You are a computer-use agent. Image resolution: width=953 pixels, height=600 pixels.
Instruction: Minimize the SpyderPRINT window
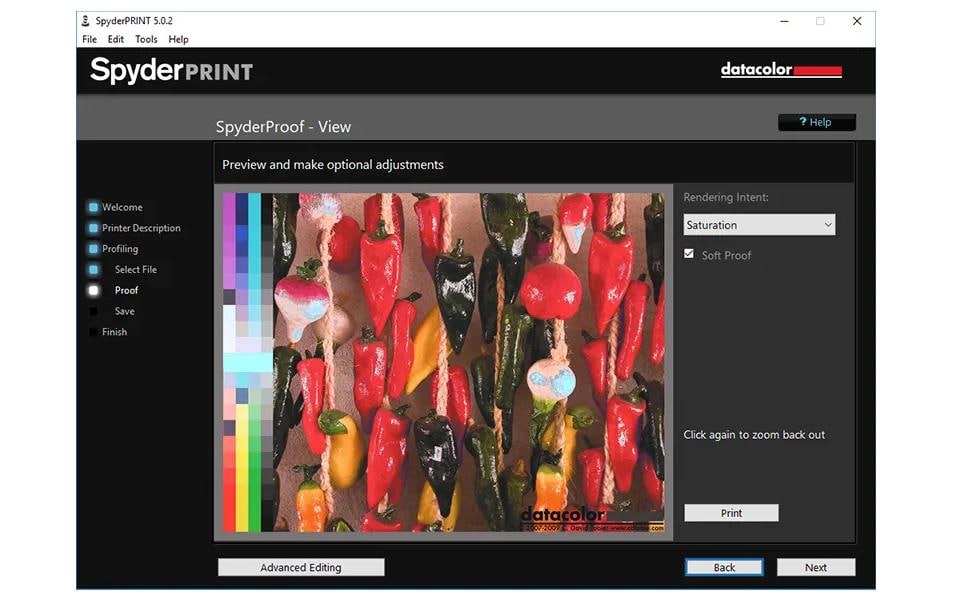click(x=784, y=21)
